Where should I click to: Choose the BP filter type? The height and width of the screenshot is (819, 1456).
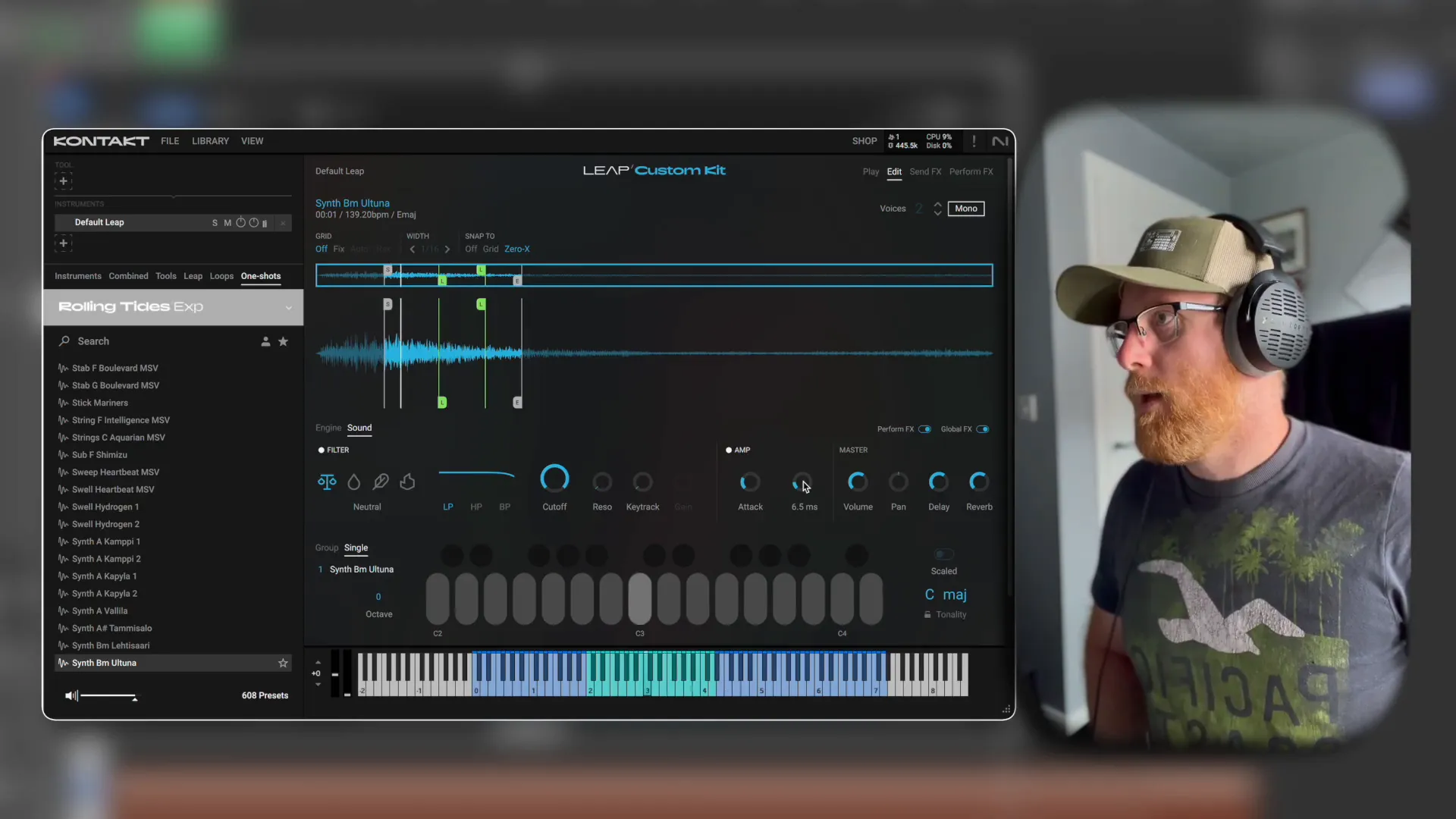pyautogui.click(x=505, y=507)
